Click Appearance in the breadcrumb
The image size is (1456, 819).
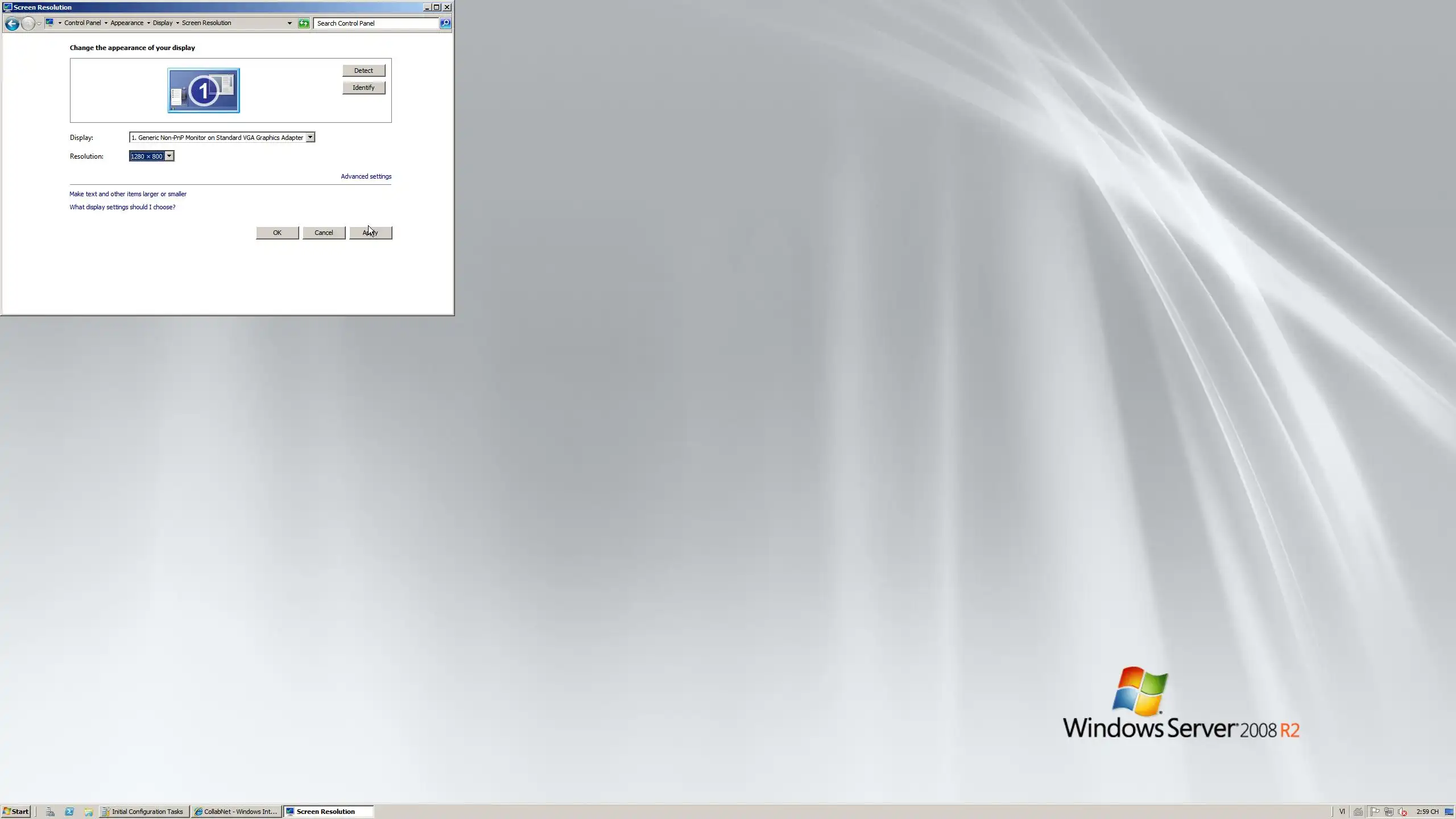pos(127,23)
